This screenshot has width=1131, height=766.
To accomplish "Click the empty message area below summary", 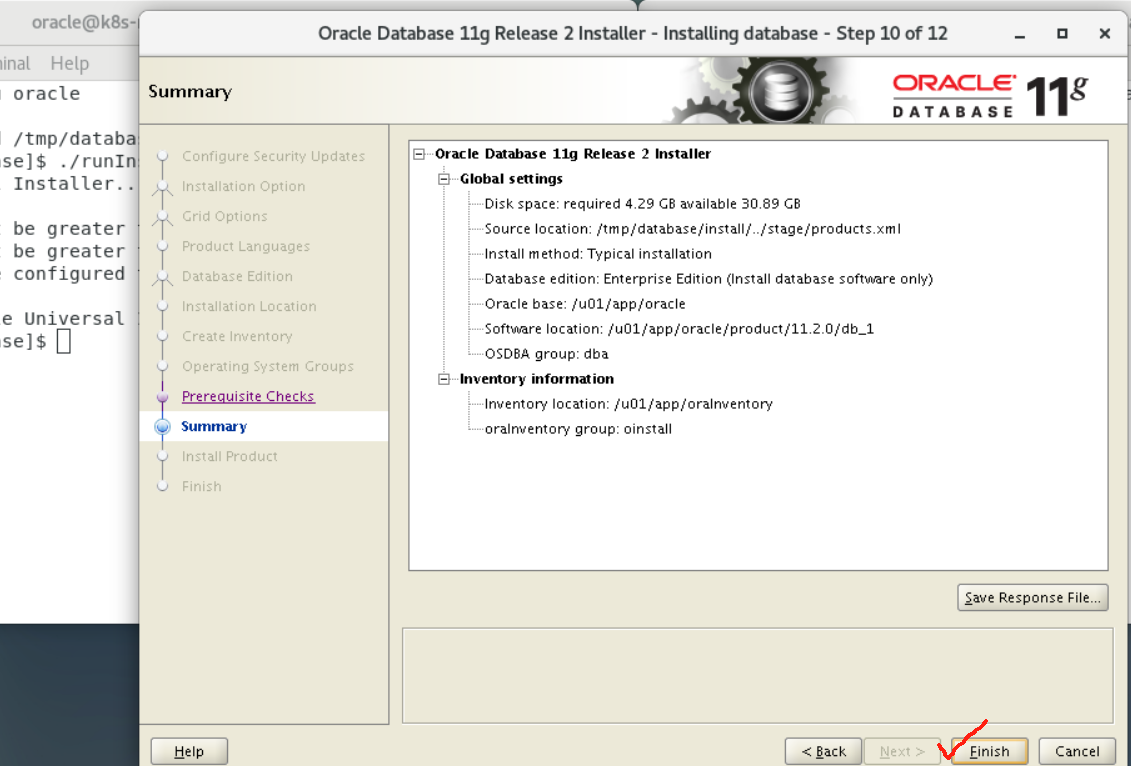I will (757, 675).
